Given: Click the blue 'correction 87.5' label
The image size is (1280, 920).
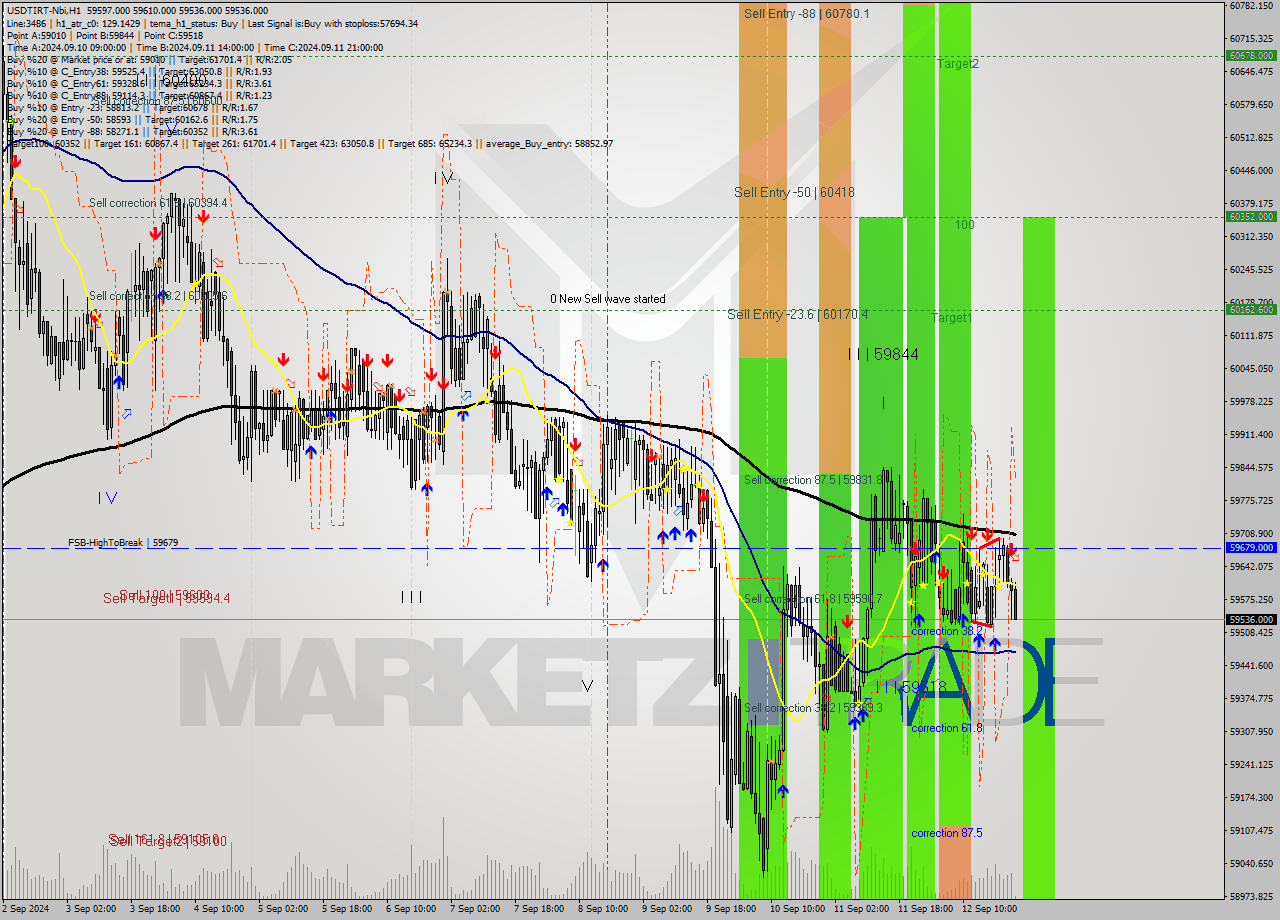Looking at the screenshot, I should click(x=947, y=833).
